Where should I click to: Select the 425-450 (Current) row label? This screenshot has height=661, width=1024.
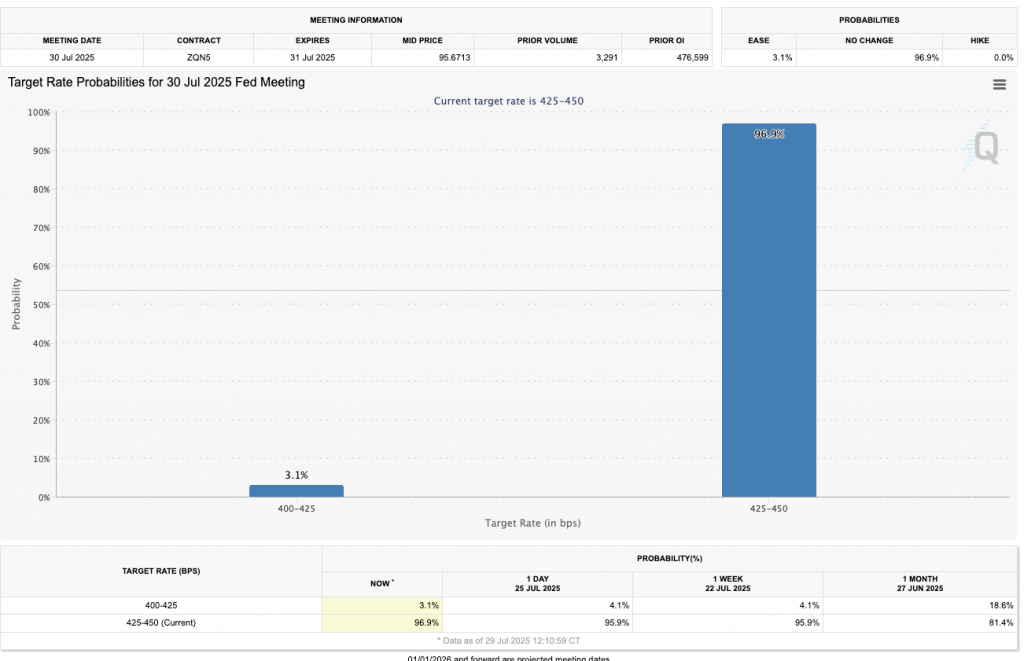[162, 622]
